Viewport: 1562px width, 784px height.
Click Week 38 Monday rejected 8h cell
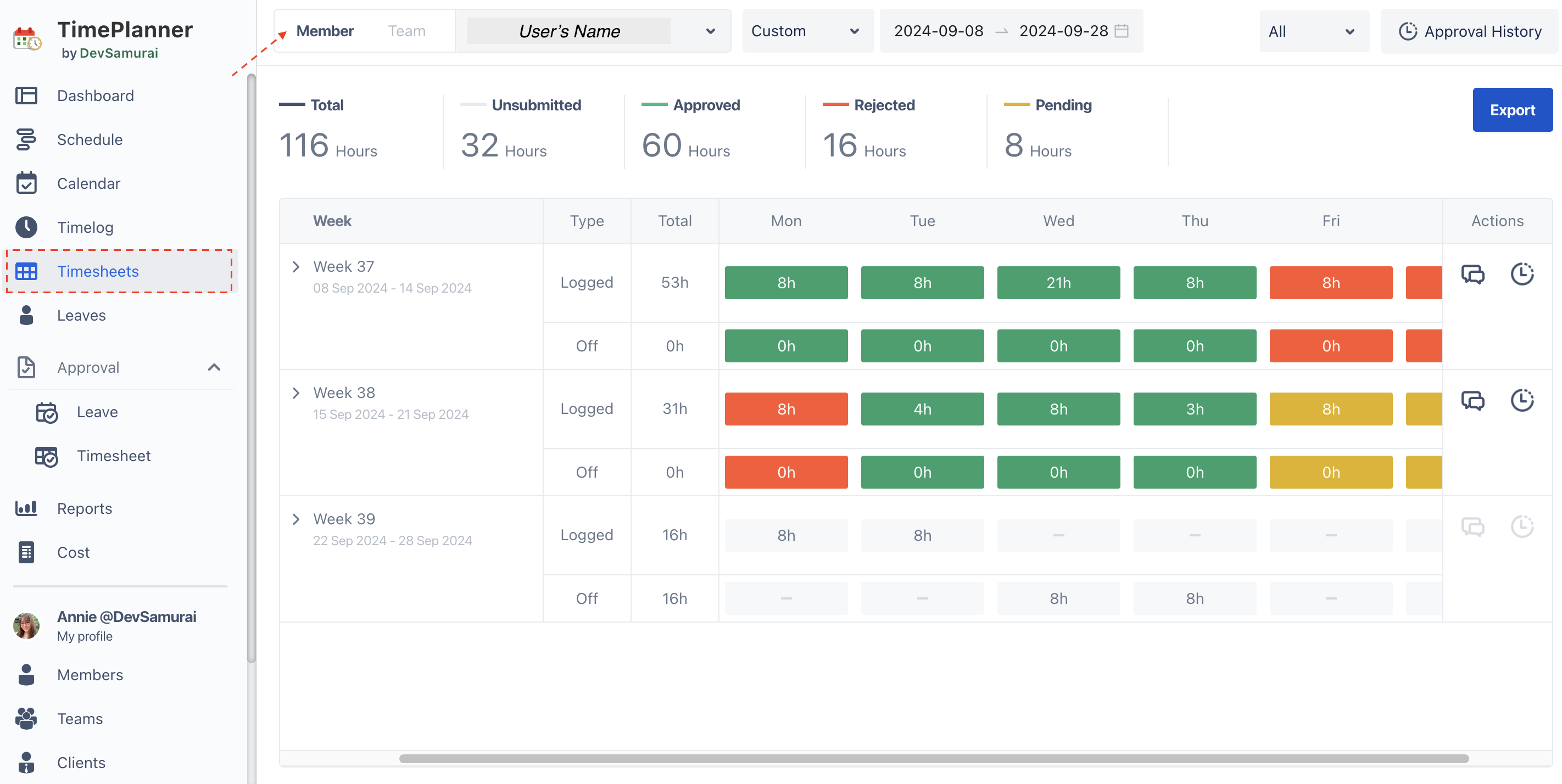pos(786,408)
